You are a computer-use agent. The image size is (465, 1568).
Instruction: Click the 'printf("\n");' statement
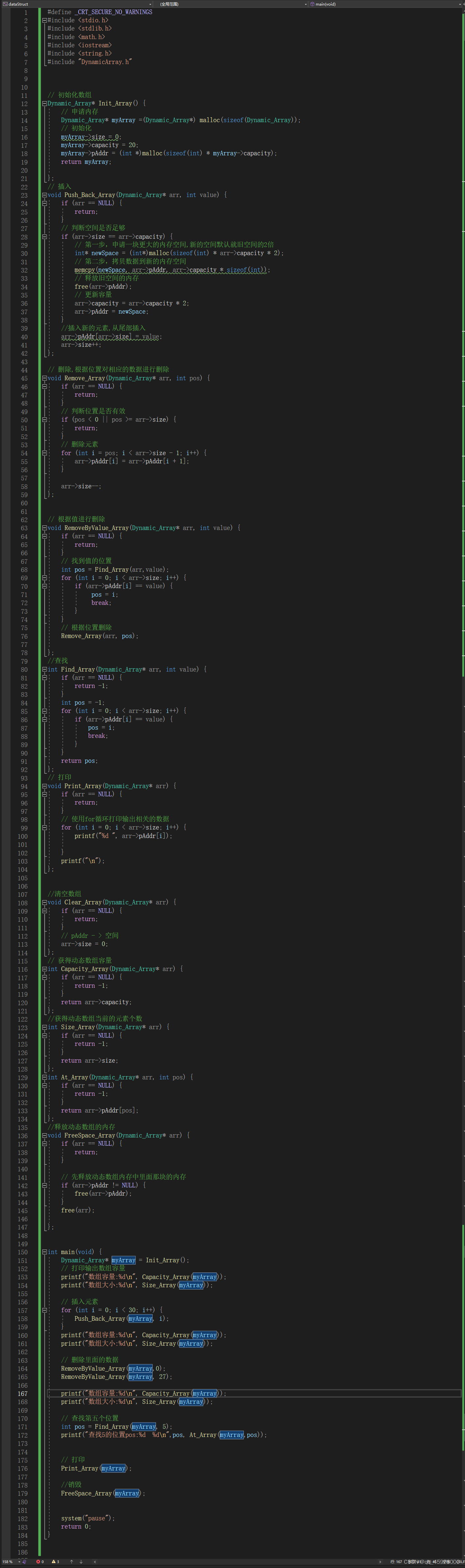[83, 861]
